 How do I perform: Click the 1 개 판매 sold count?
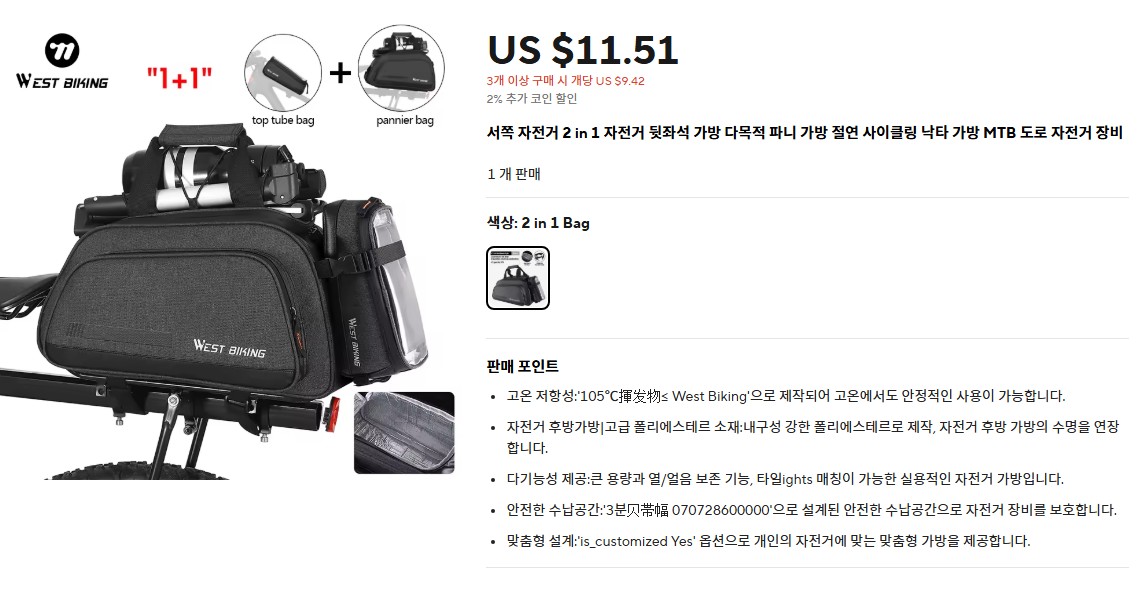pyautogui.click(x=513, y=174)
